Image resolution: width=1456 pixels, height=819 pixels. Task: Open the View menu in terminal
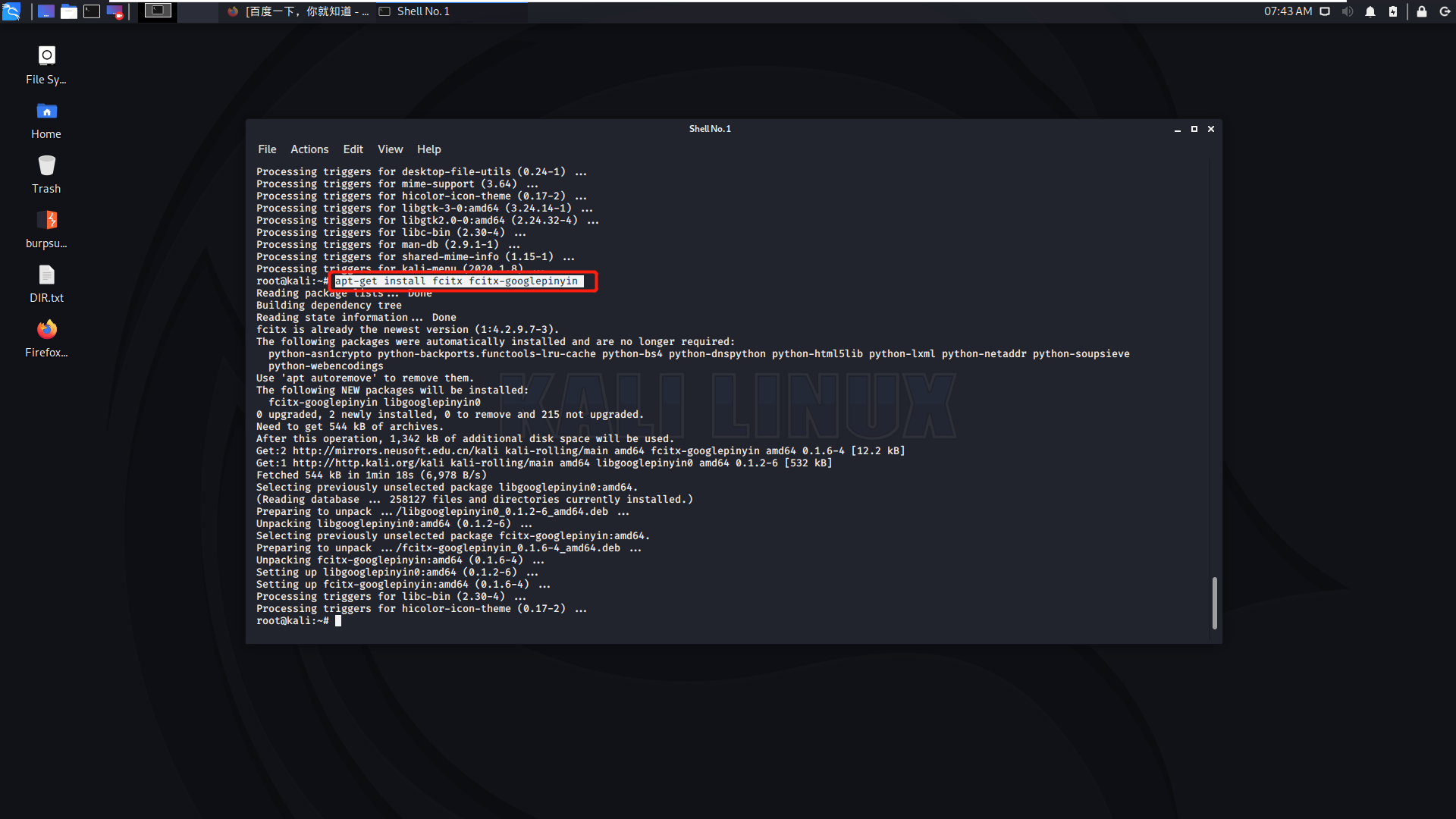[x=390, y=149]
